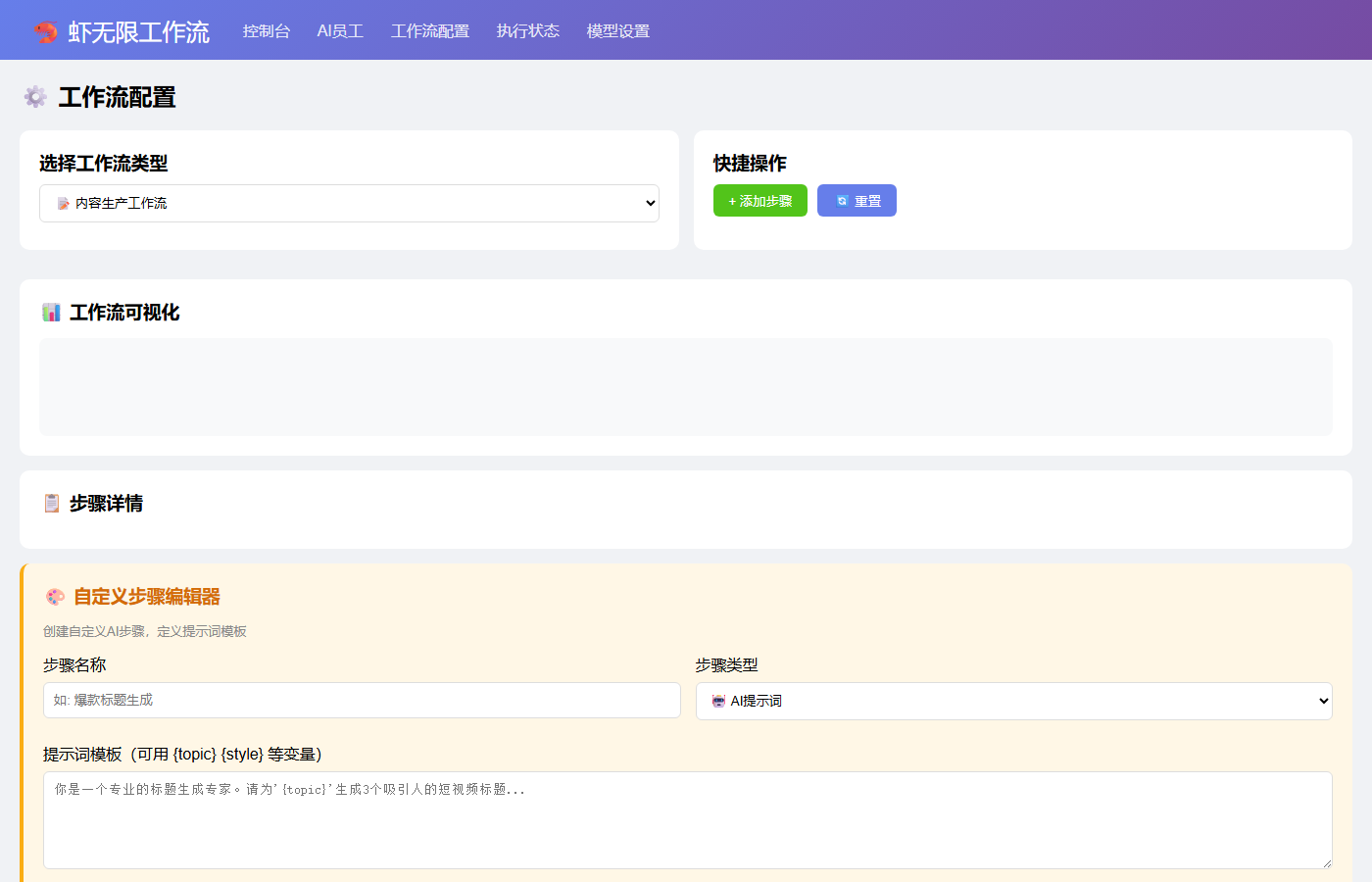The height and width of the screenshot is (882, 1372).
Task: Open the 步骤类型 dropdown showing AI提示词
Action: pyautogui.click(x=1013, y=701)
